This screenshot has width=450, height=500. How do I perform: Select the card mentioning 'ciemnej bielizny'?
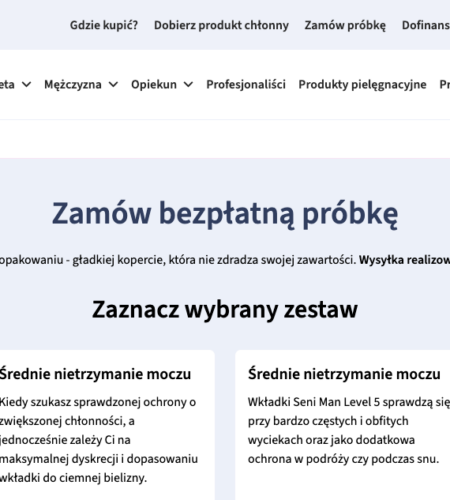[107, 425]
